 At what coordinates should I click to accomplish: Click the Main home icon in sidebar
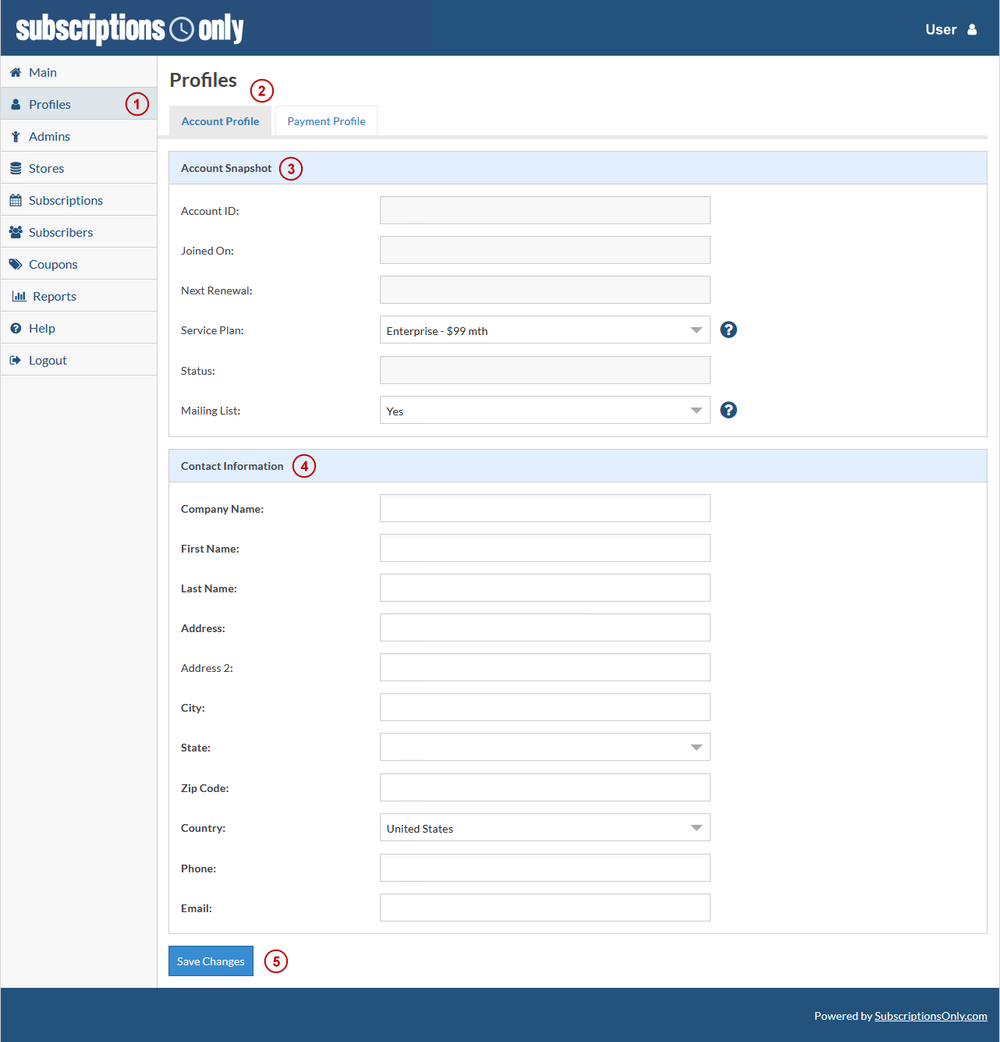tap(15, 72)
